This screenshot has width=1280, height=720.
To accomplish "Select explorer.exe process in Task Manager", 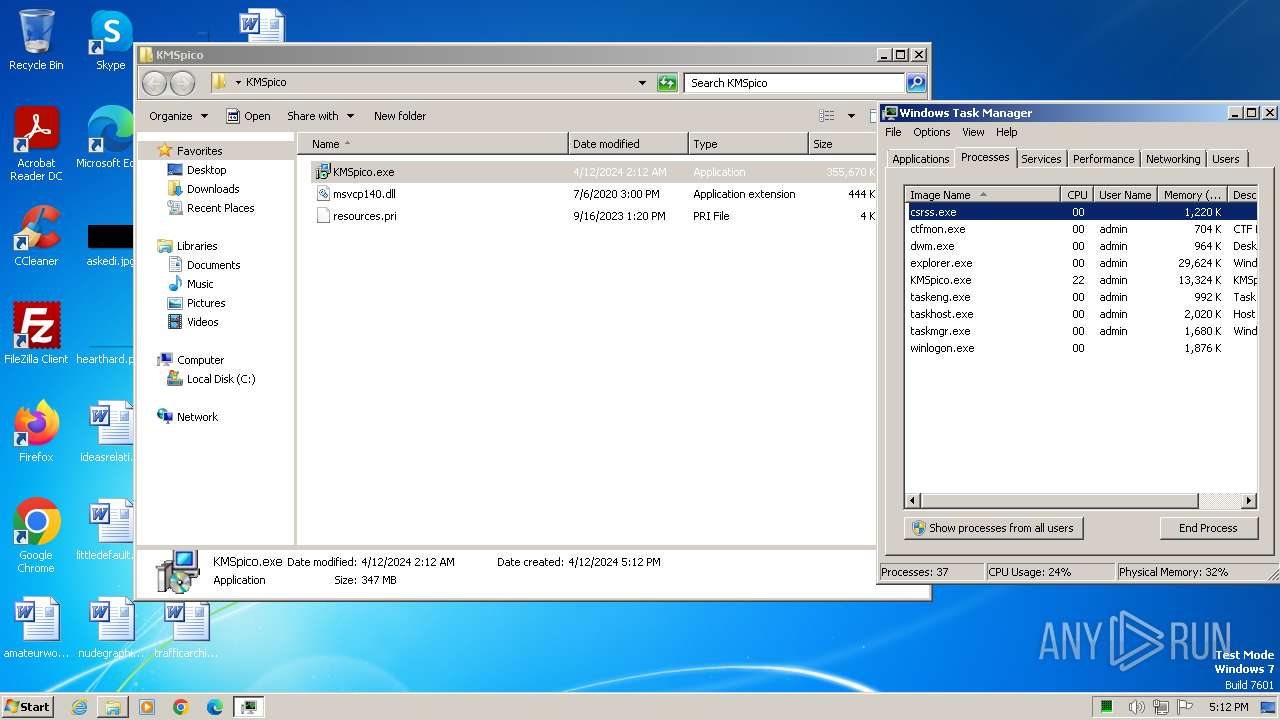I will (1081, 263).
